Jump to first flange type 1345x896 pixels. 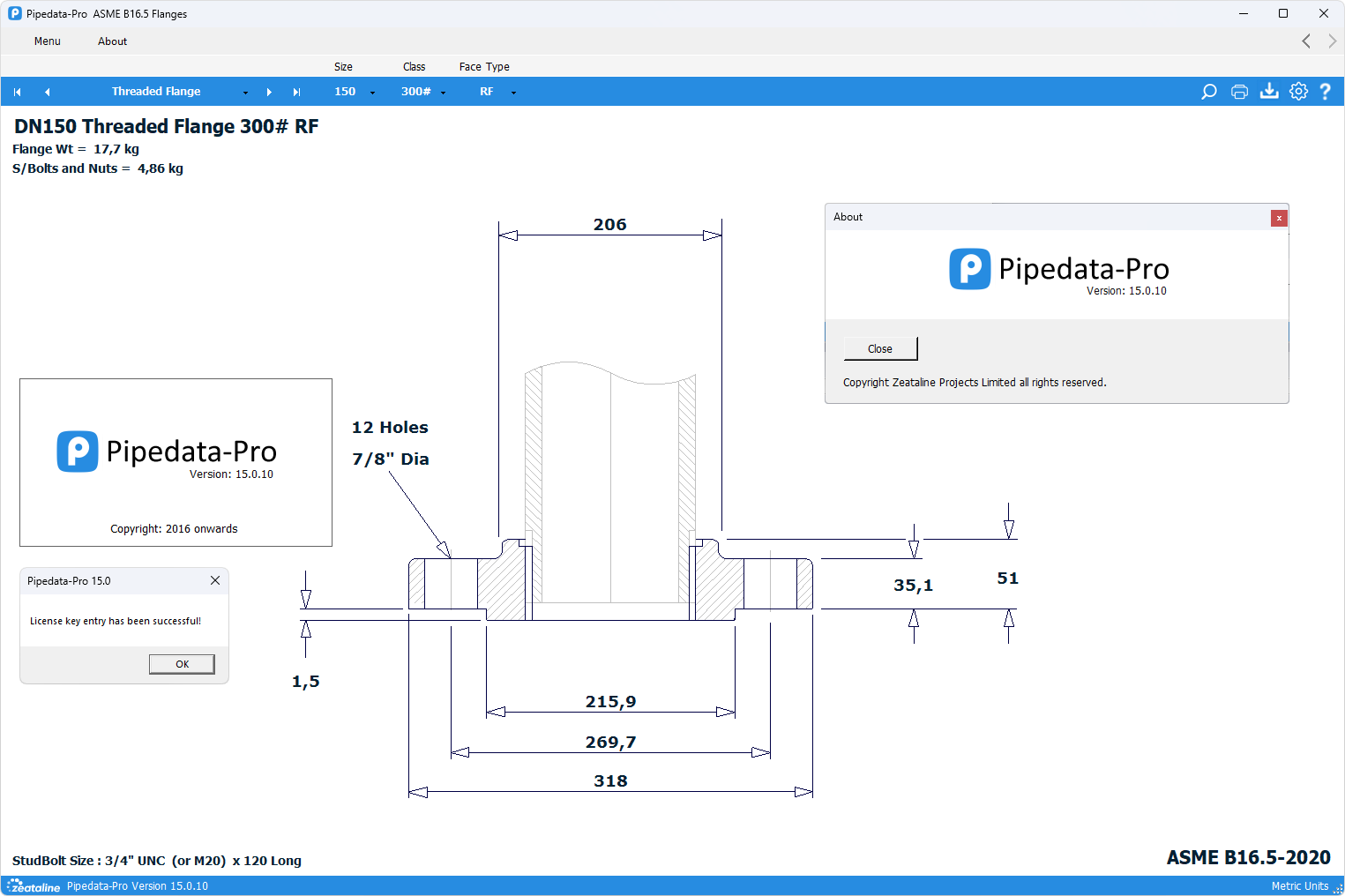click(x=17, y=92)
